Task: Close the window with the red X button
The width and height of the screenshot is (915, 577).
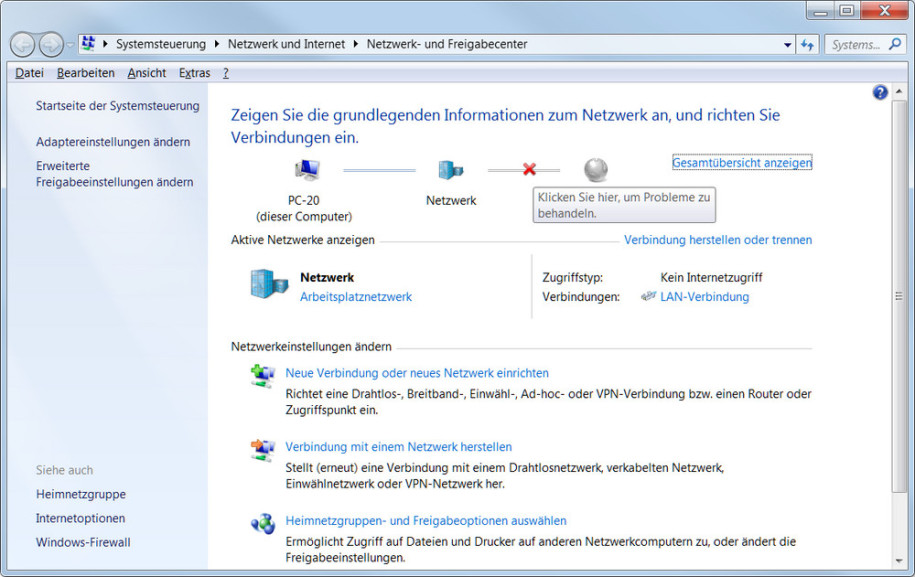Action: point(885,11)
